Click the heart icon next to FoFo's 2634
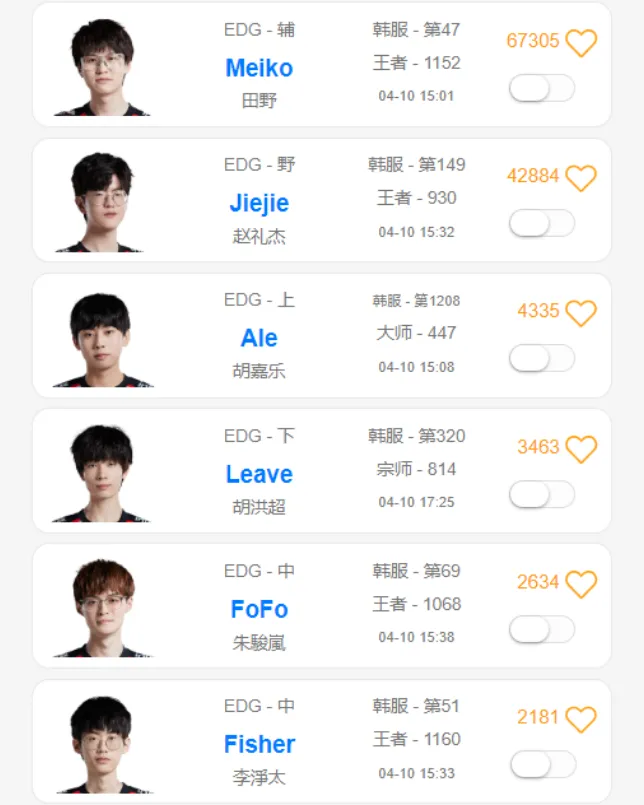This screenshot has width=644, height=805. [x=581, y=584]
